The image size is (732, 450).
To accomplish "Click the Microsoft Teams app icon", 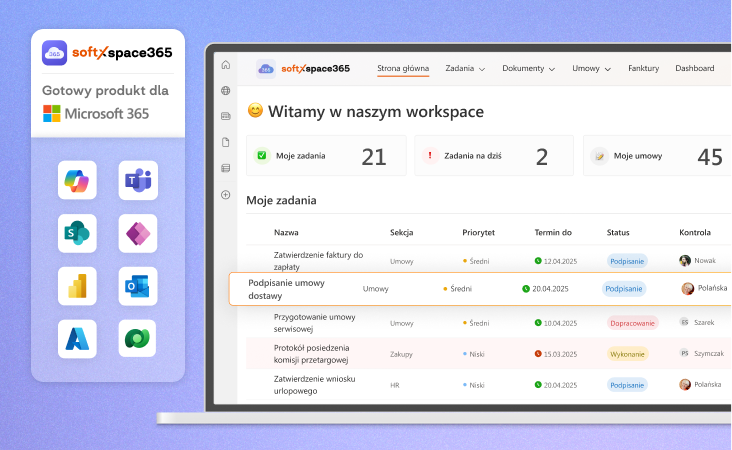I will (x=137, y=180).
